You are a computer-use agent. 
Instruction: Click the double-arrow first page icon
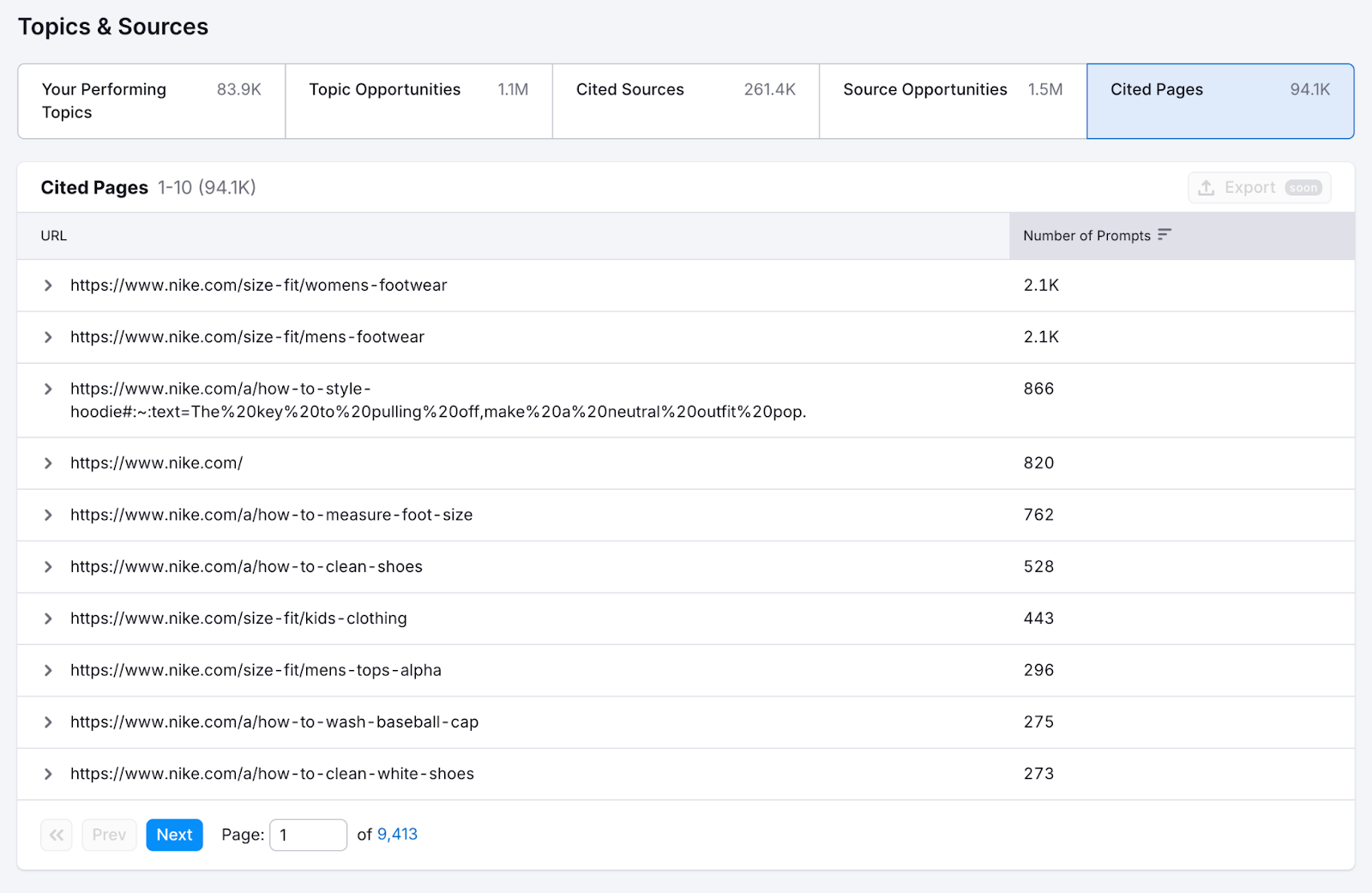(57, 835)
